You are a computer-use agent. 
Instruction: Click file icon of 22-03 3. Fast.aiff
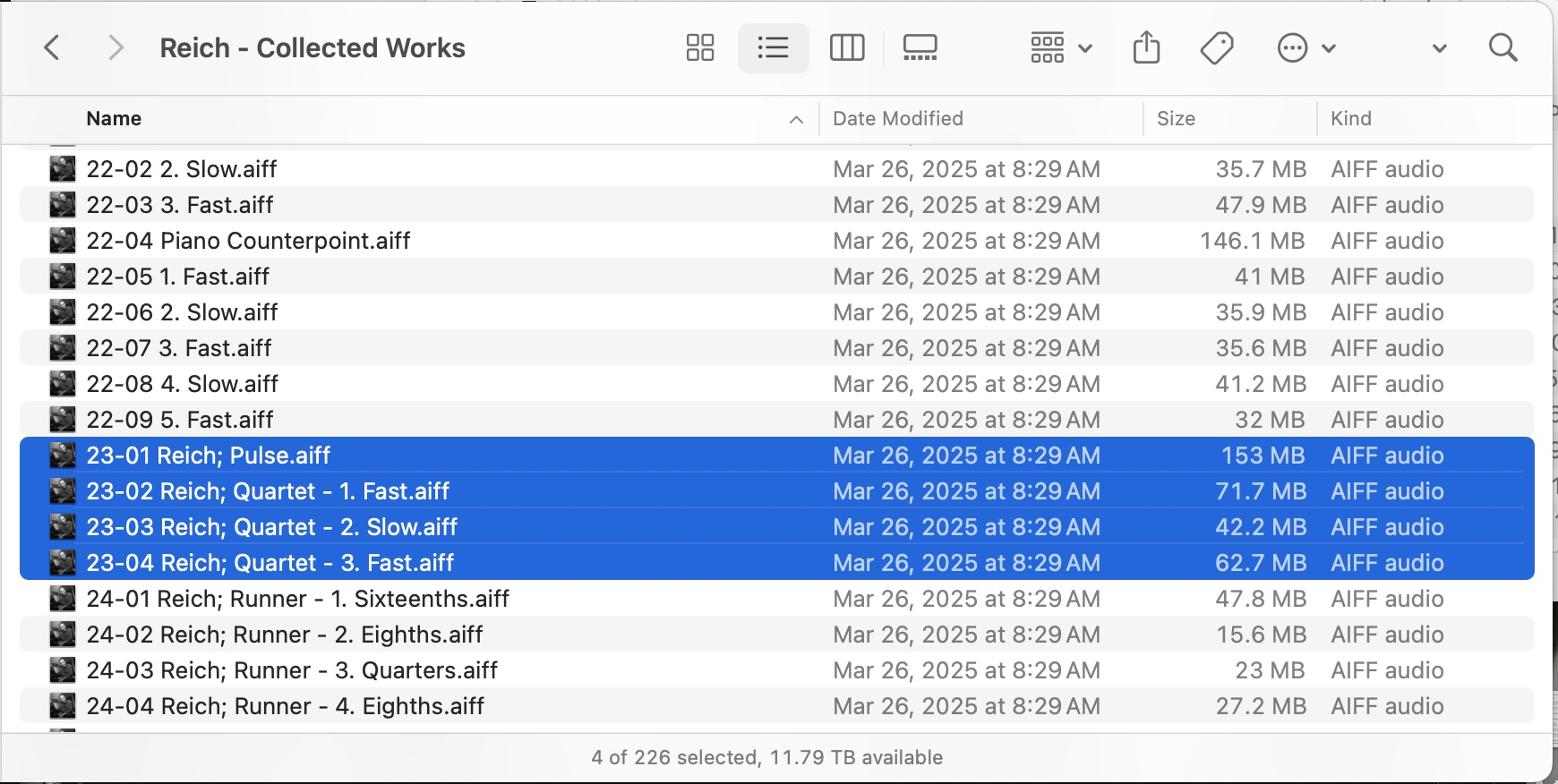point(63,205)
